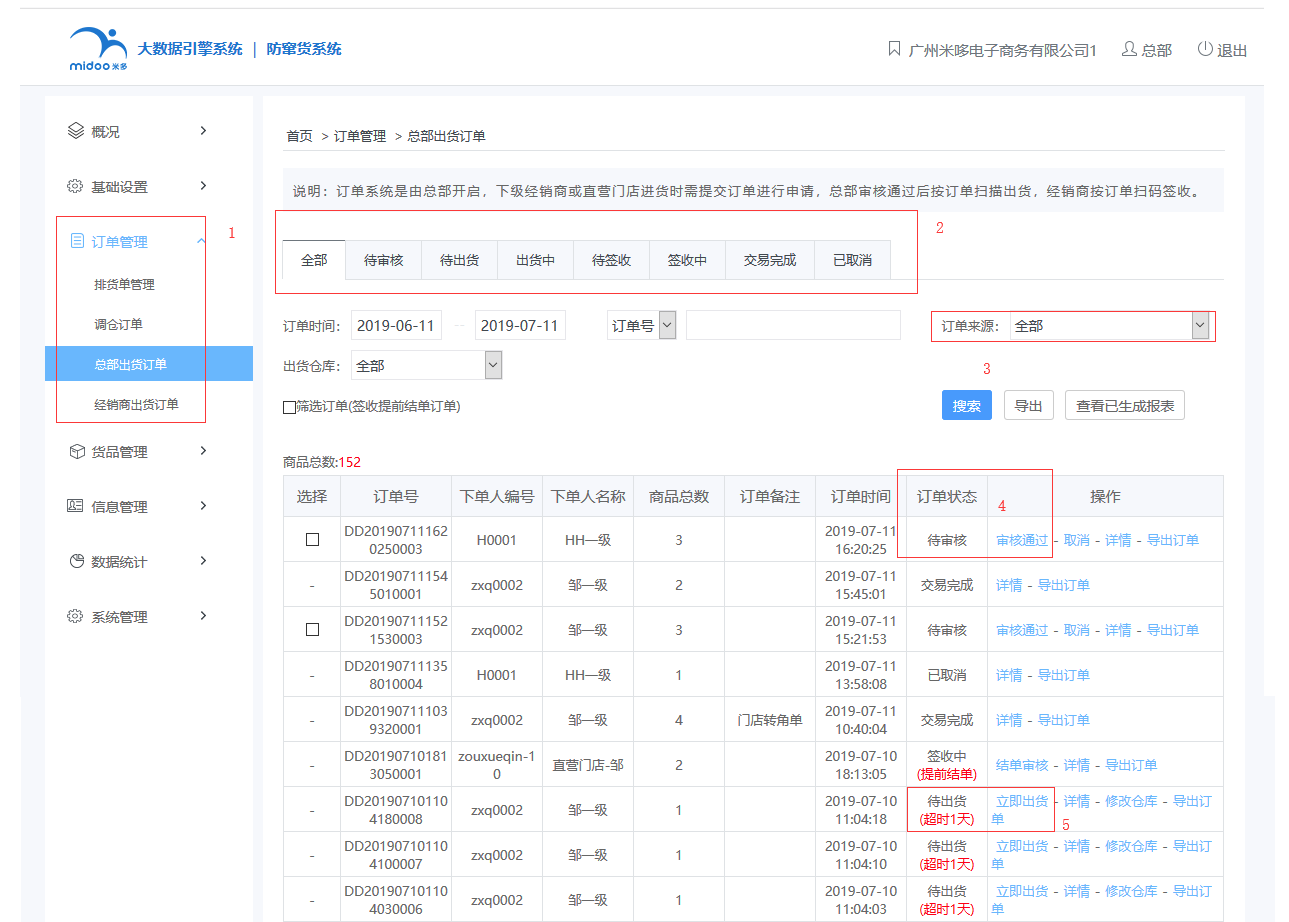Click 结单审核 for order DD201907101813050001
The image size is (1289, 922).
click(1022, 765)
